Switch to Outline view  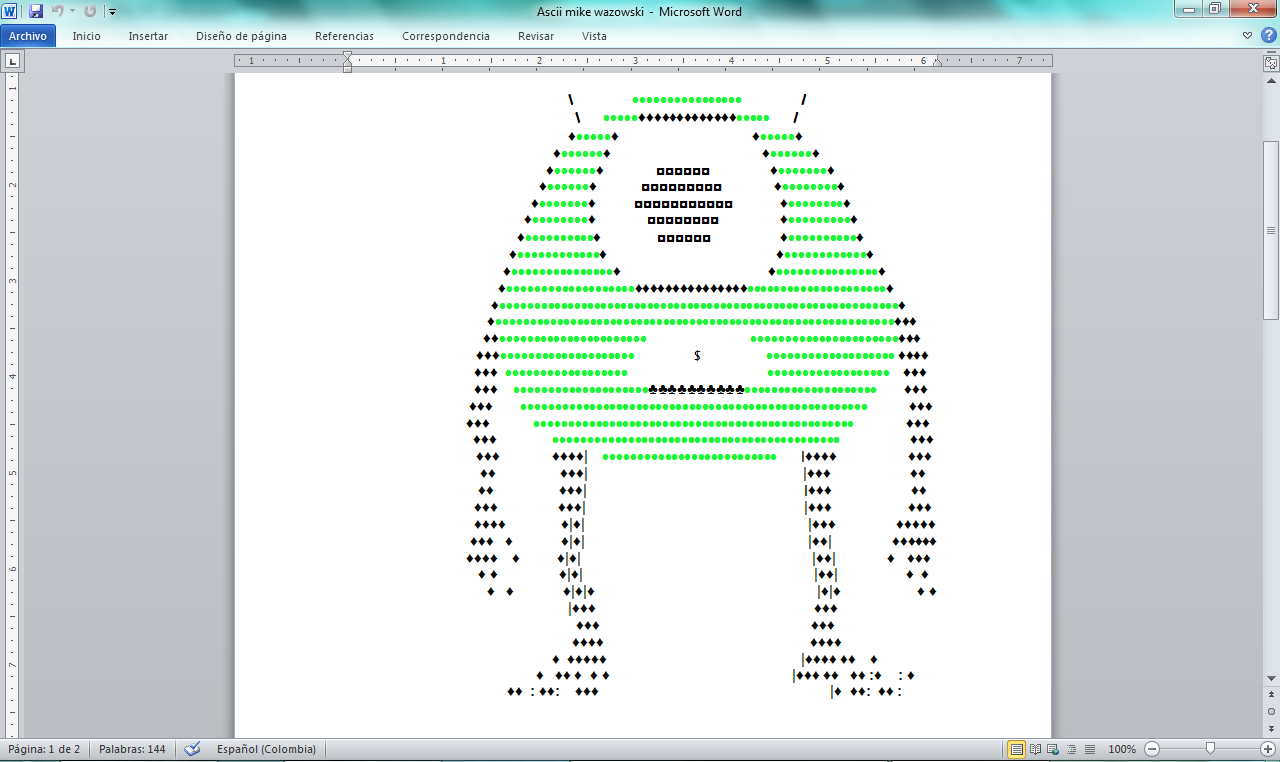click(x=1070, y=748)
